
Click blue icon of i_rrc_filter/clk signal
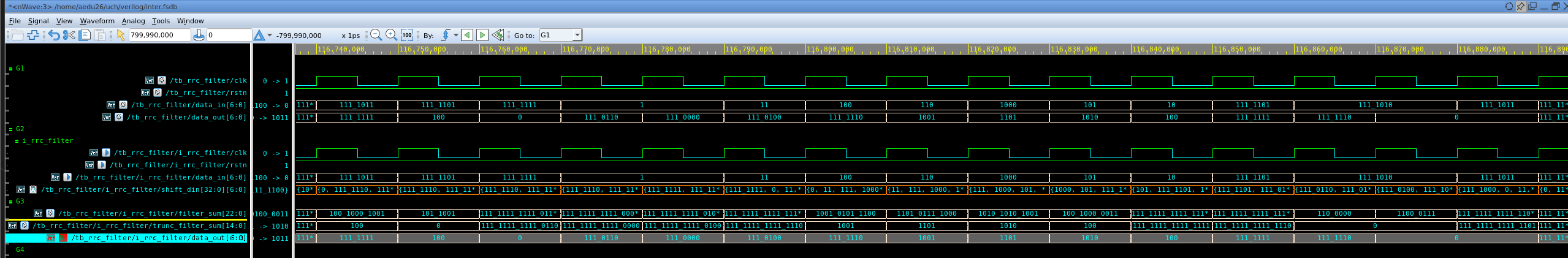[106, 153]
